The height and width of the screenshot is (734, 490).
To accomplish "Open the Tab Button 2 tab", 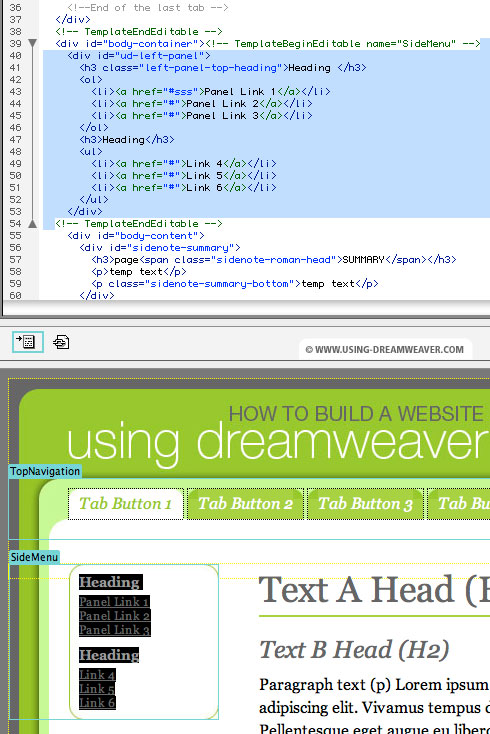I will [x=245, y=504].
